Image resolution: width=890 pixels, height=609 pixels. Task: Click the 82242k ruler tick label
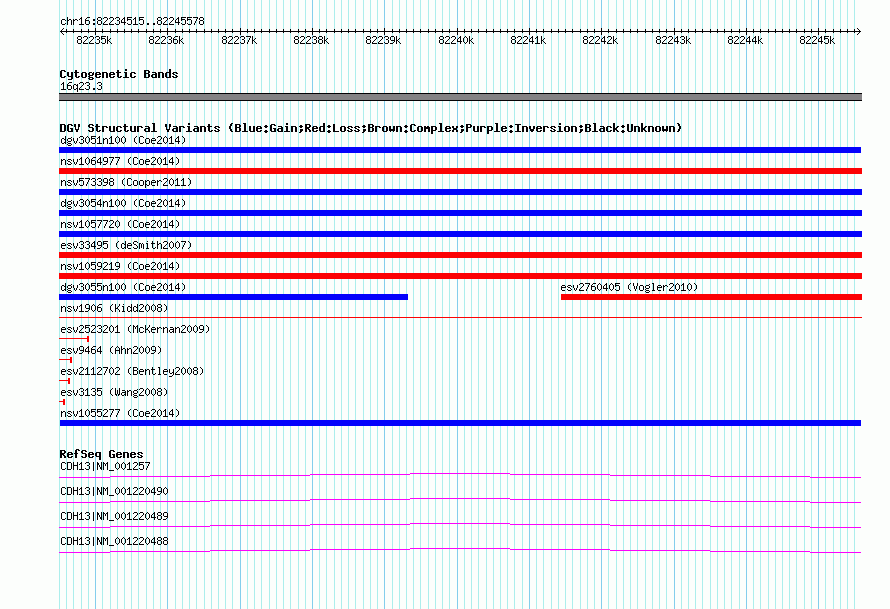600,40
